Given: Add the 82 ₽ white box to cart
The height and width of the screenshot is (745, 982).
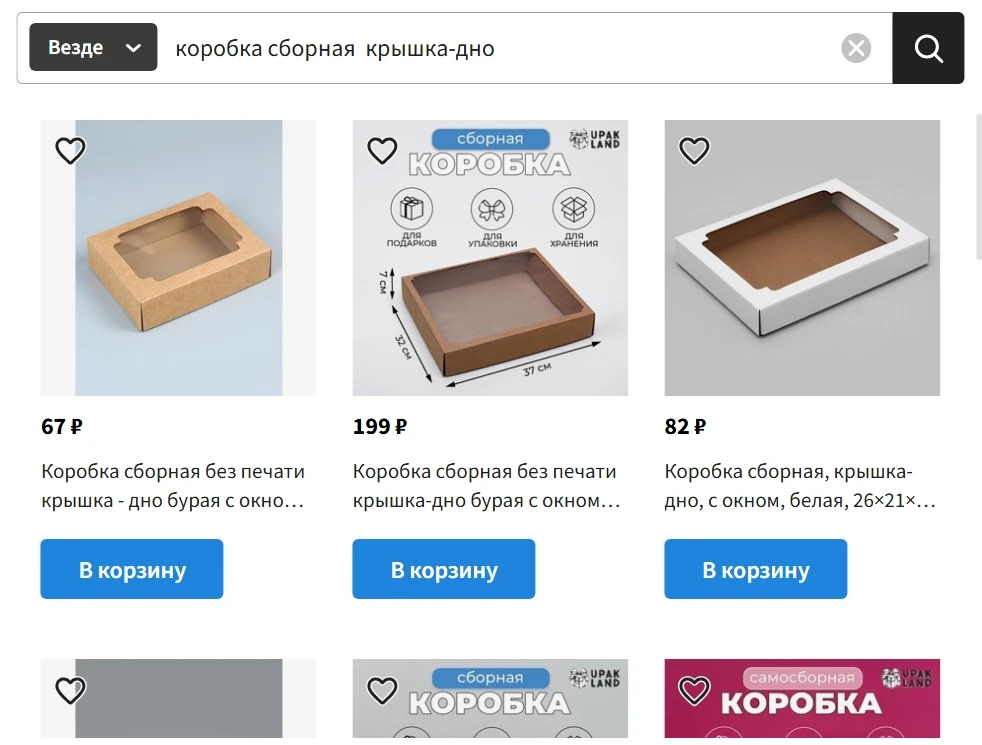Looking at the screenshot, I should (756, 569).
